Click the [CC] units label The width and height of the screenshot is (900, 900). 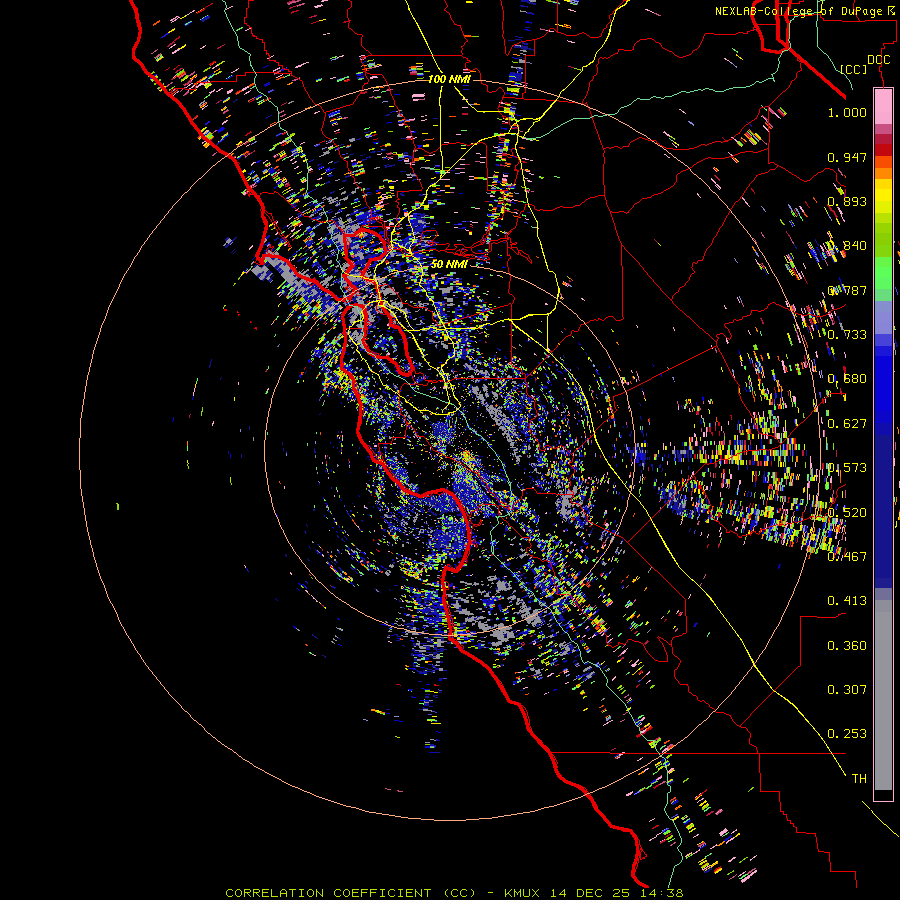point(854,69)
